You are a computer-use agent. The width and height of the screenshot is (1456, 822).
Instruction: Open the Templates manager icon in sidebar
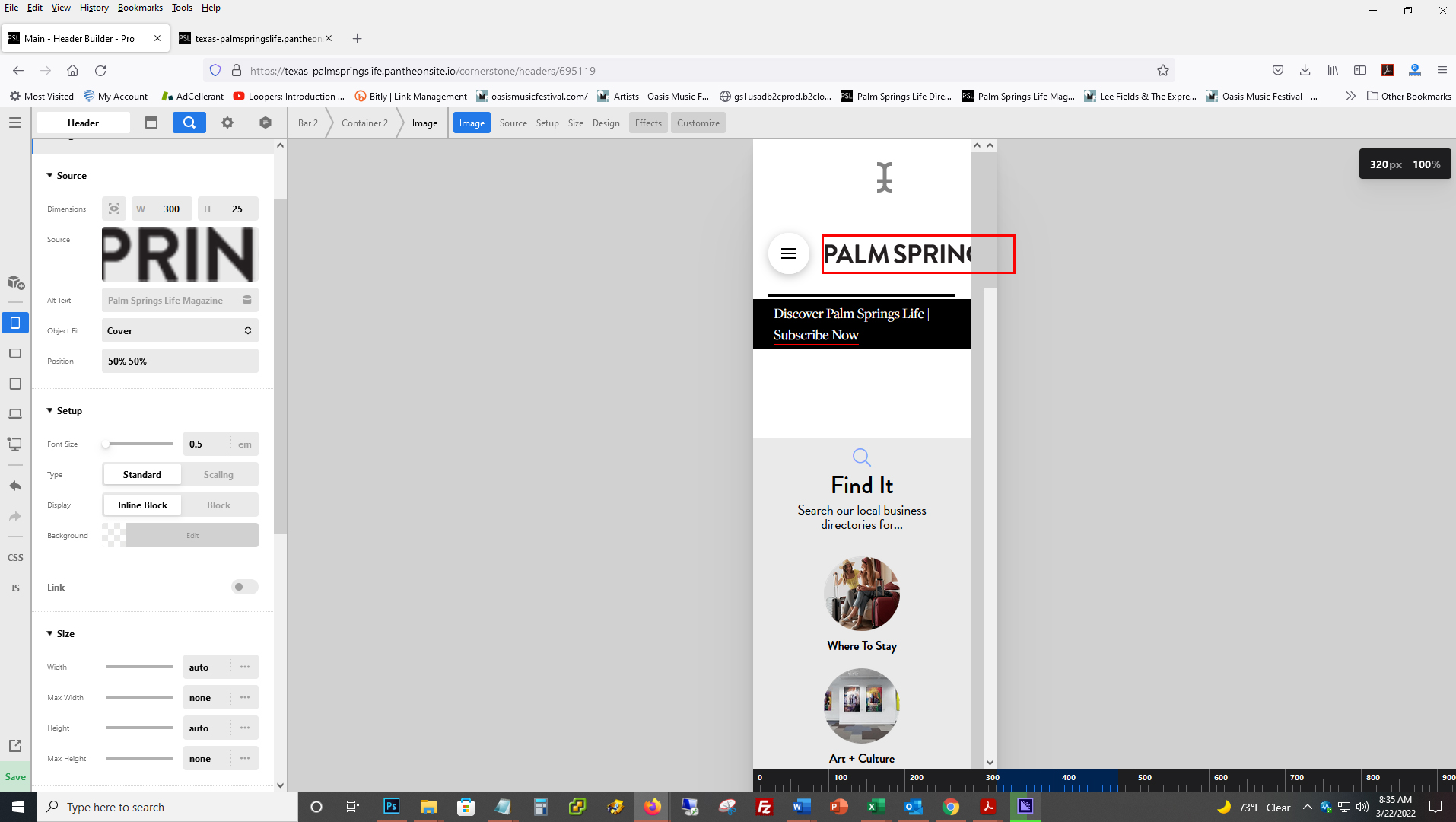(x=15, y=282)
